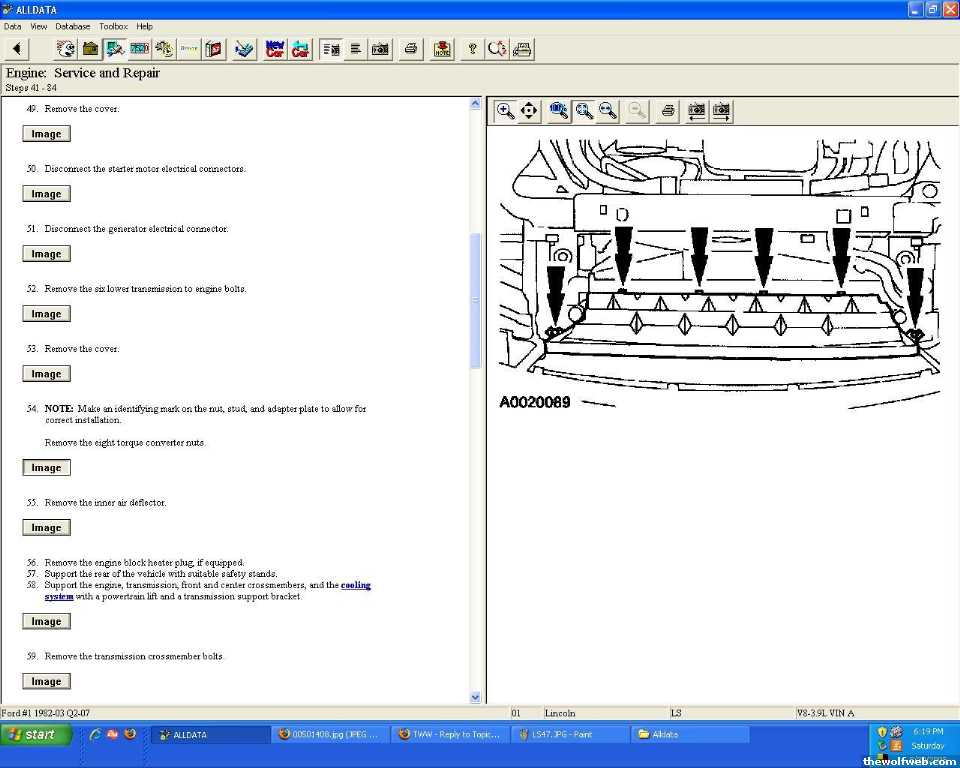Select the zoom-in magnifier in image viewer
The width and height of the screenshot is (960, 768).
point(506,111)
